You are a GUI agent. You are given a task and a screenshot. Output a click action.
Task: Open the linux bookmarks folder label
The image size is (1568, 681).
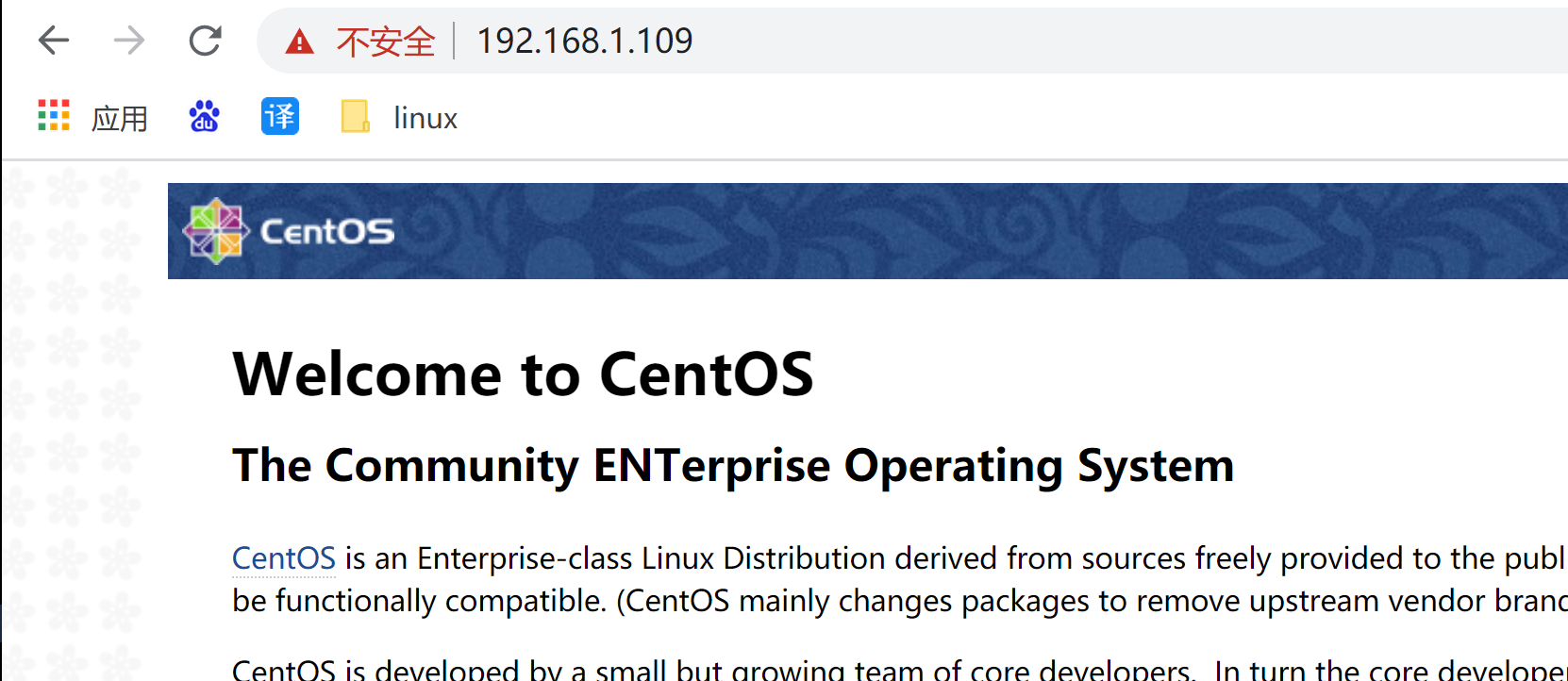425,118
